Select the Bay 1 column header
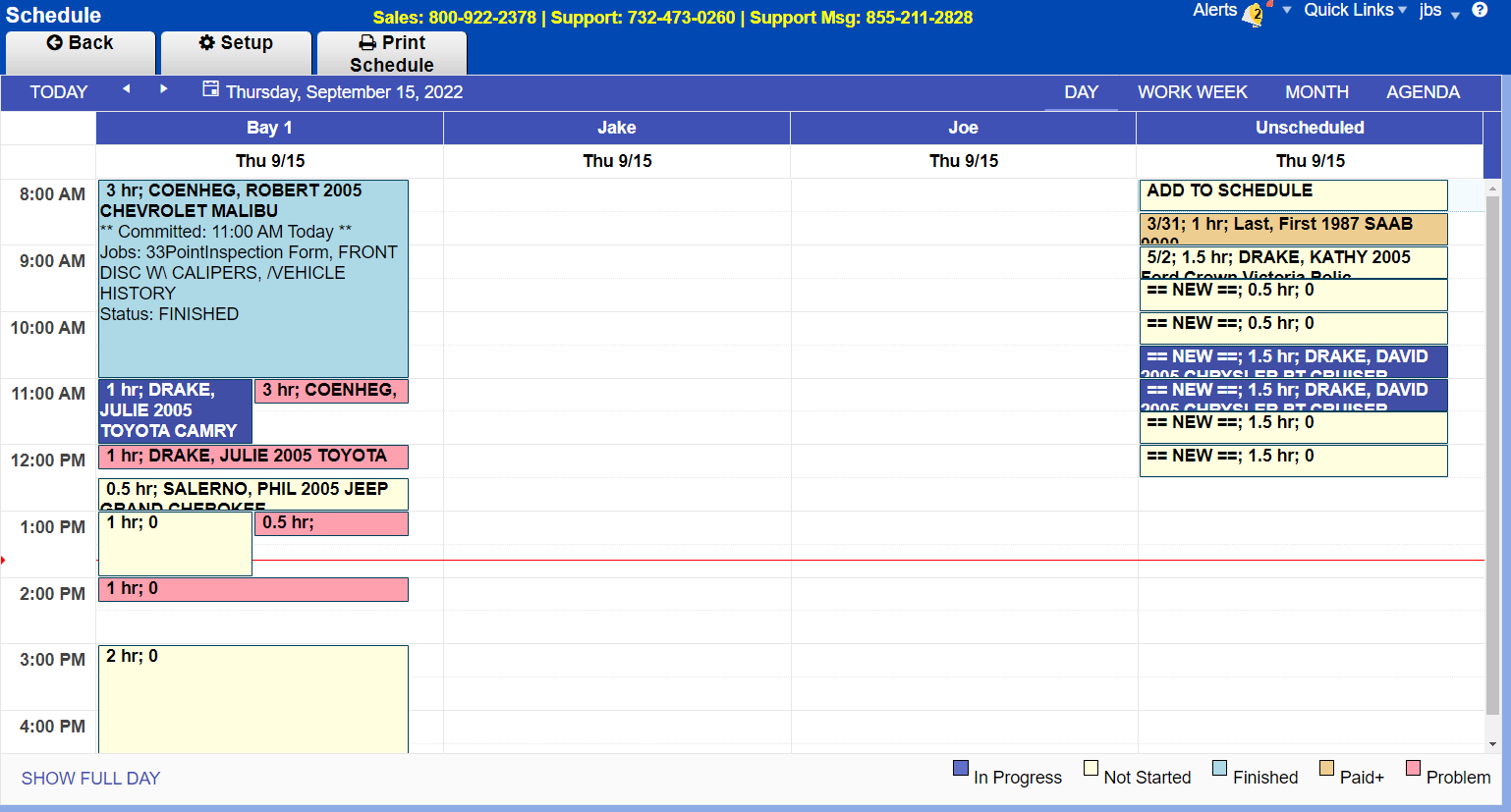 269,128
